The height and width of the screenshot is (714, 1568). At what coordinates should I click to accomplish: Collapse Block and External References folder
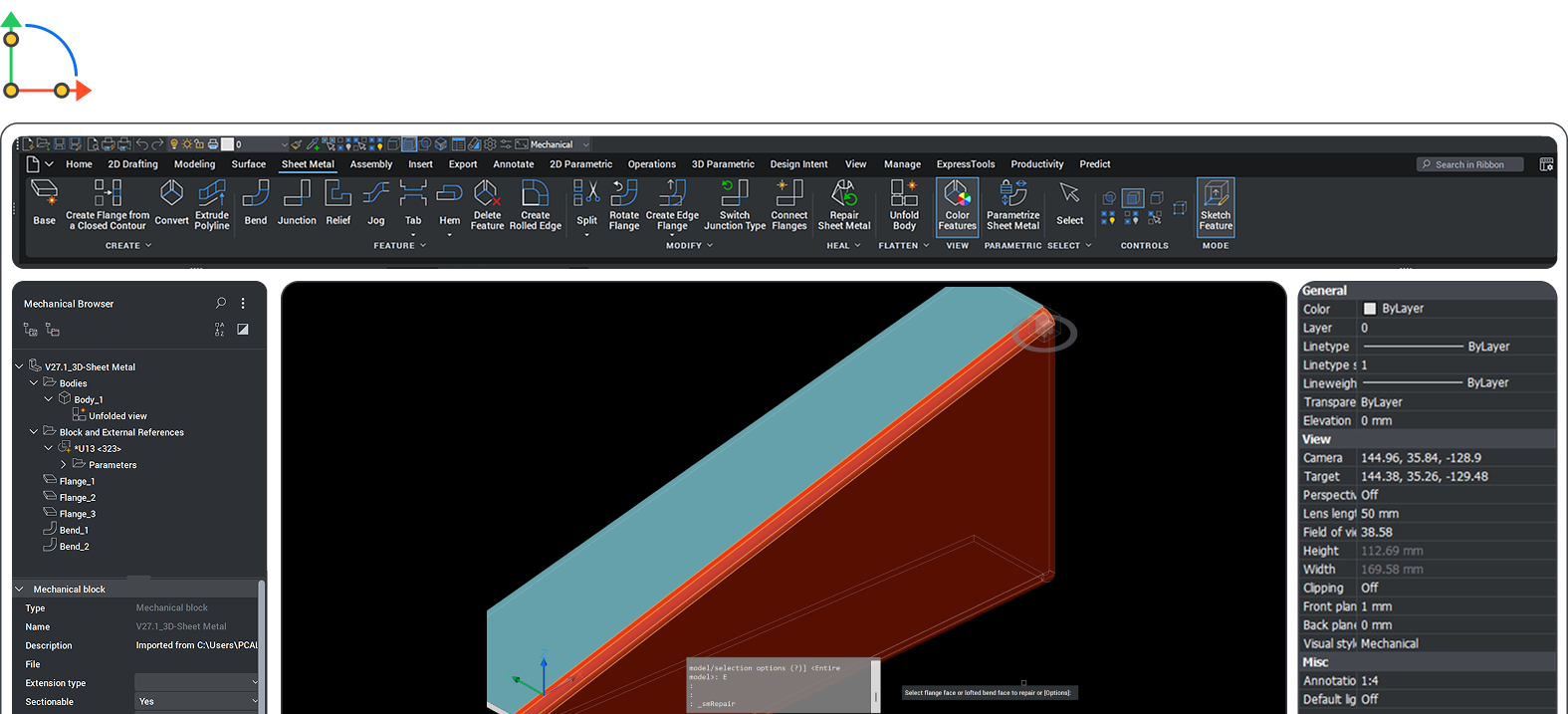(x=34, y=432)
